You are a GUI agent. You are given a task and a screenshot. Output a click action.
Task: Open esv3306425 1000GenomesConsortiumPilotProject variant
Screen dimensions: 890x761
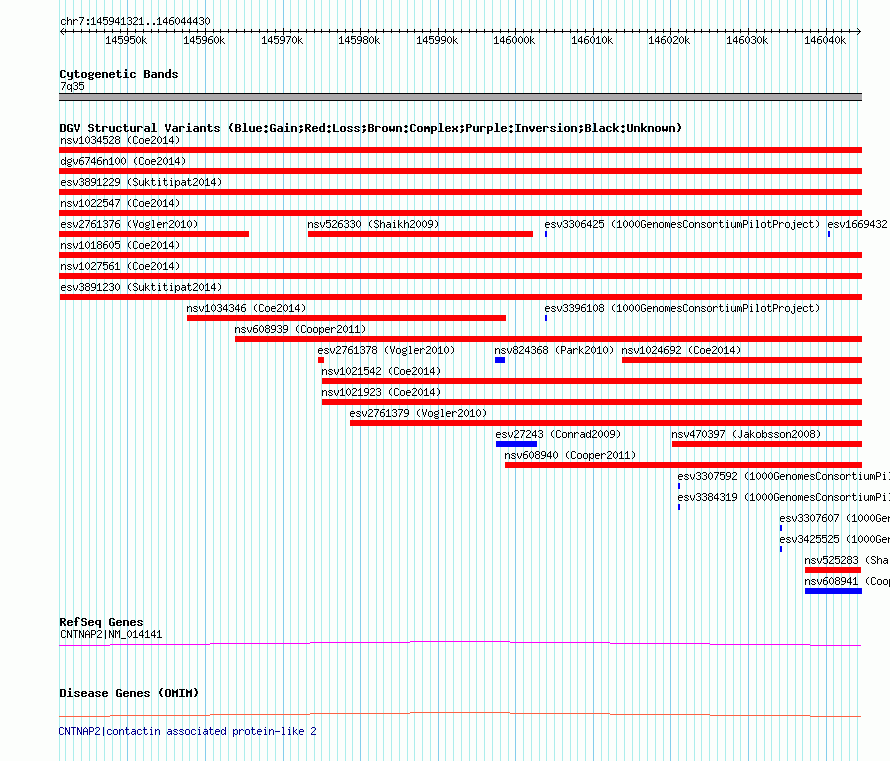click(682, 224)
